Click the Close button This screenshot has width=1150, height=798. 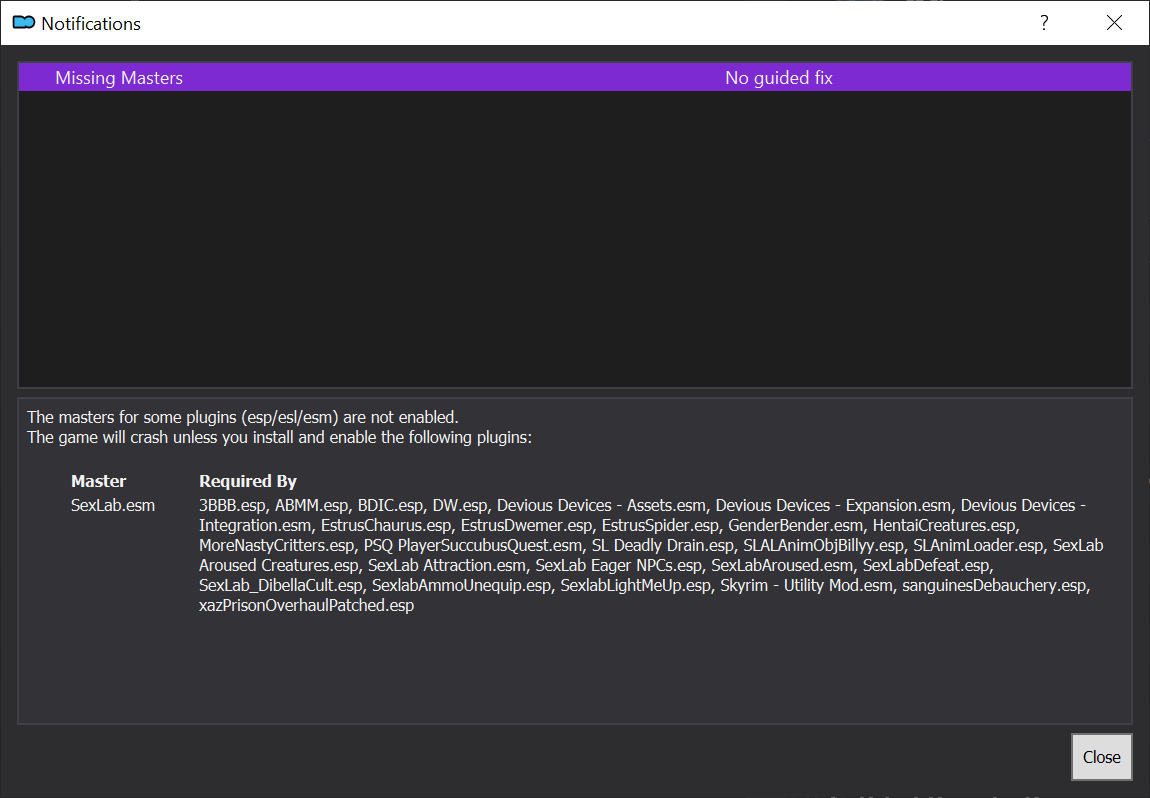(1101, 757)
